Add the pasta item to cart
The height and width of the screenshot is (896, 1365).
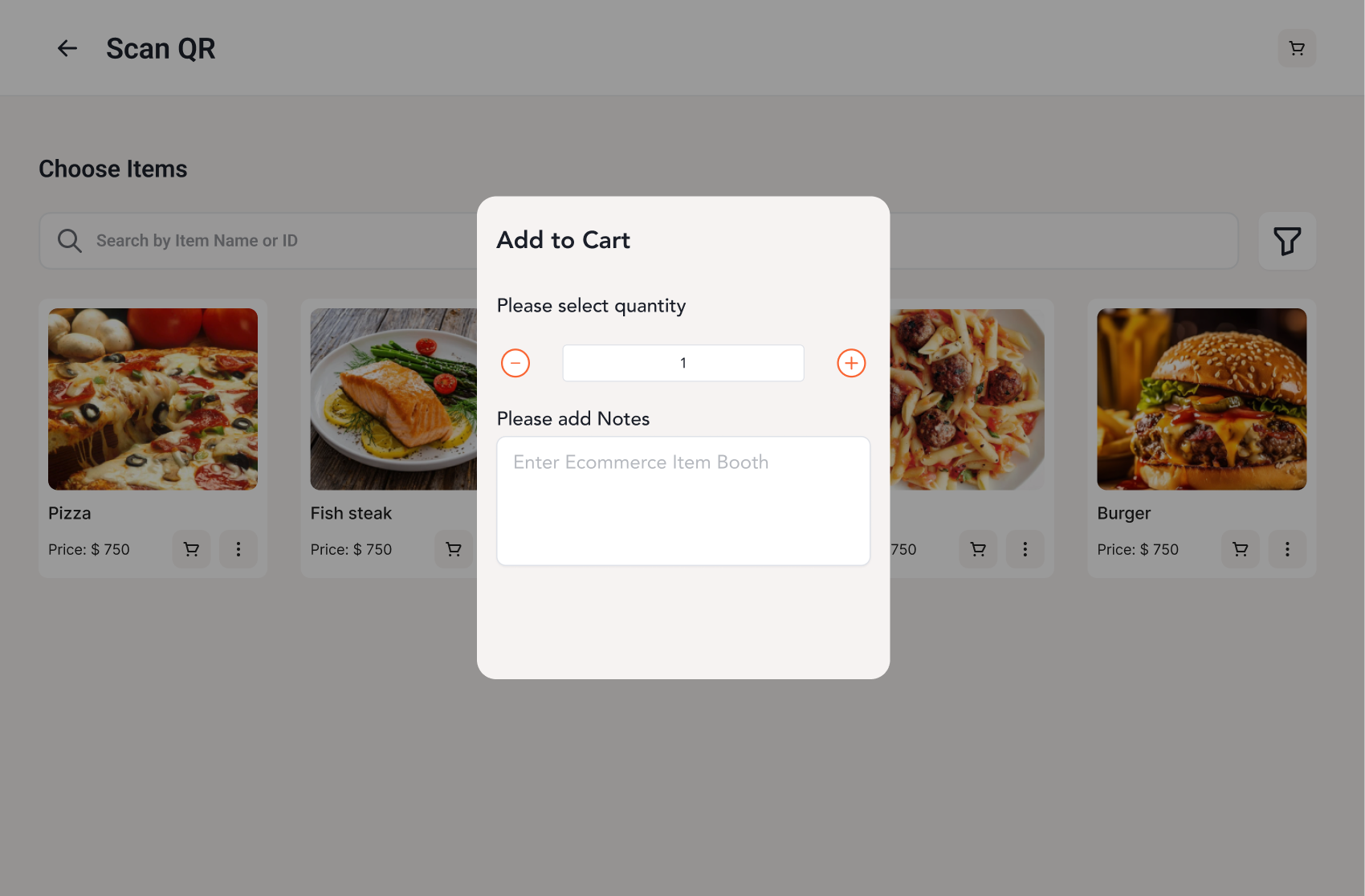(978, 549)
